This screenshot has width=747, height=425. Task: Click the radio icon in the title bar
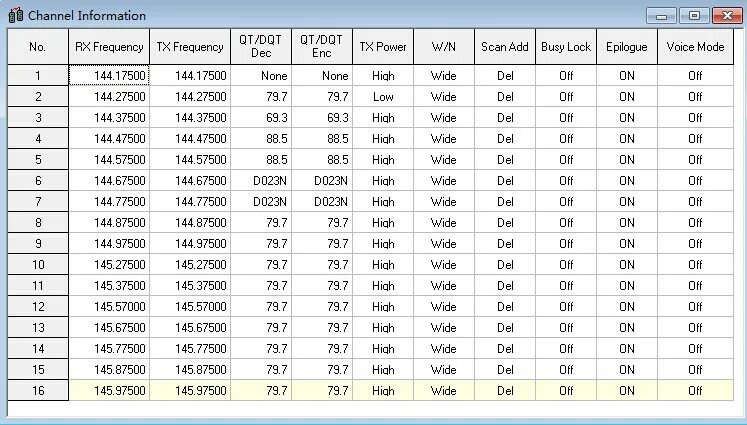(x=16, y=15)
